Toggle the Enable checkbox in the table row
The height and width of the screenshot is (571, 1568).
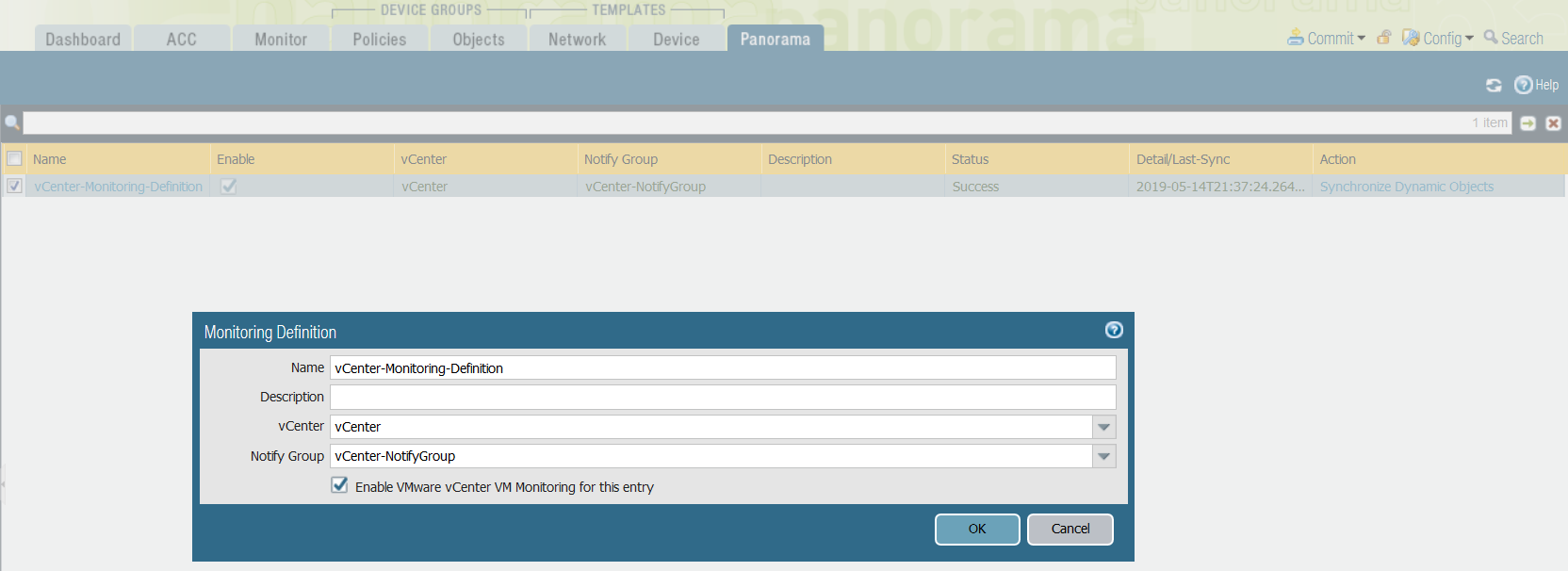tap(228, 186)
